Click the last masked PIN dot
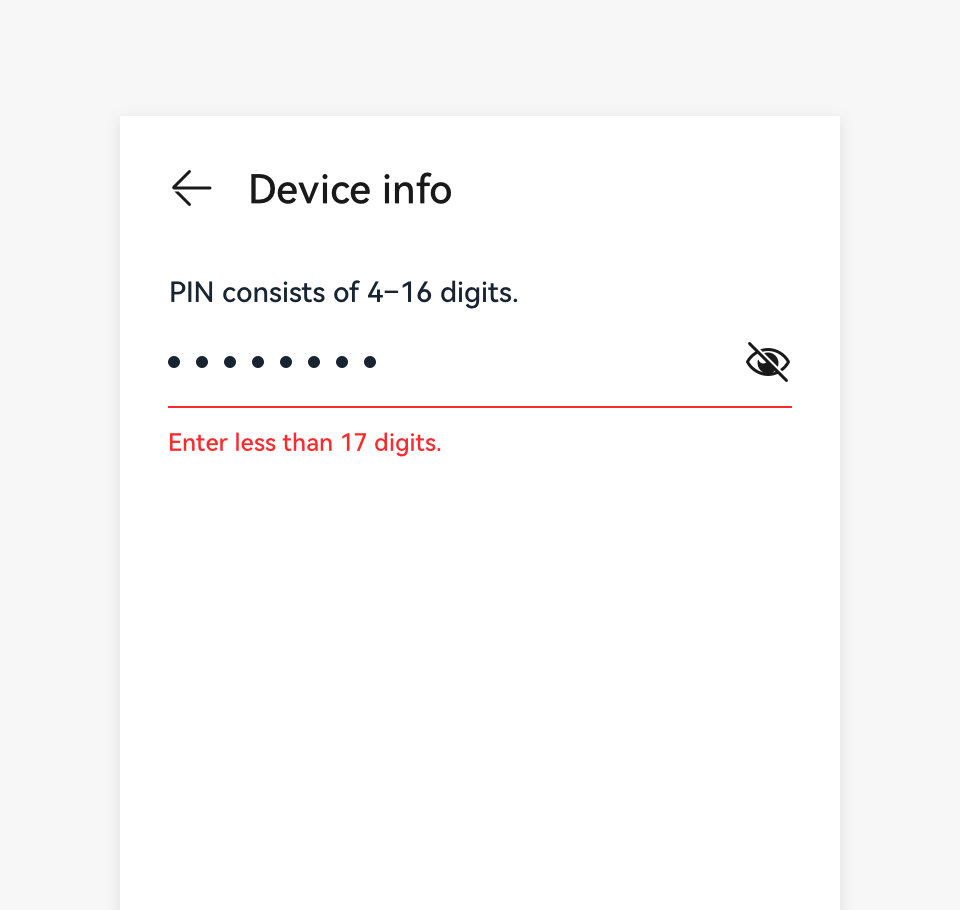This screenshot has width=960, height=910. (x=370, y=362)
